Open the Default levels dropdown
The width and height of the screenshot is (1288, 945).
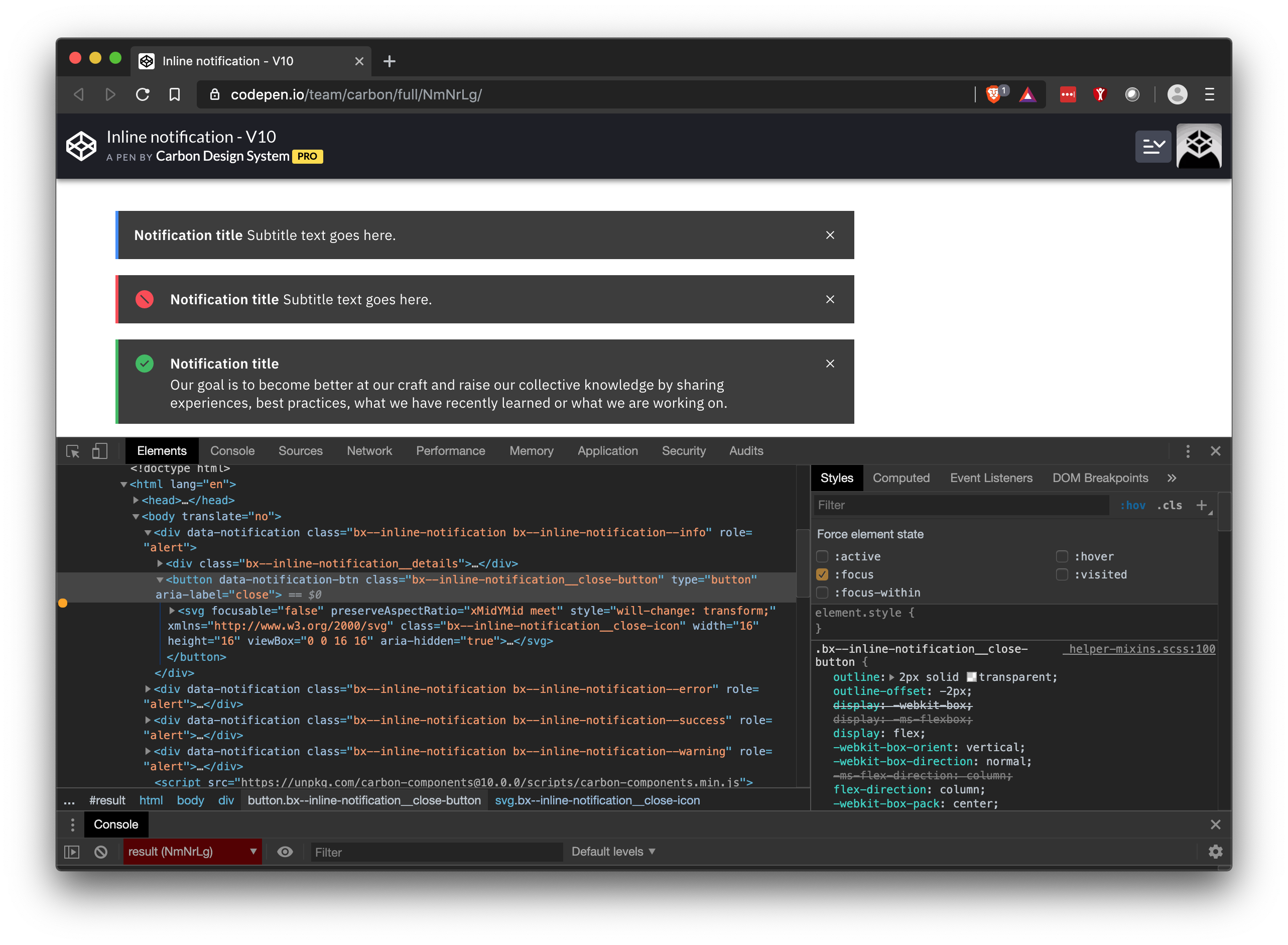coord(613,852)
